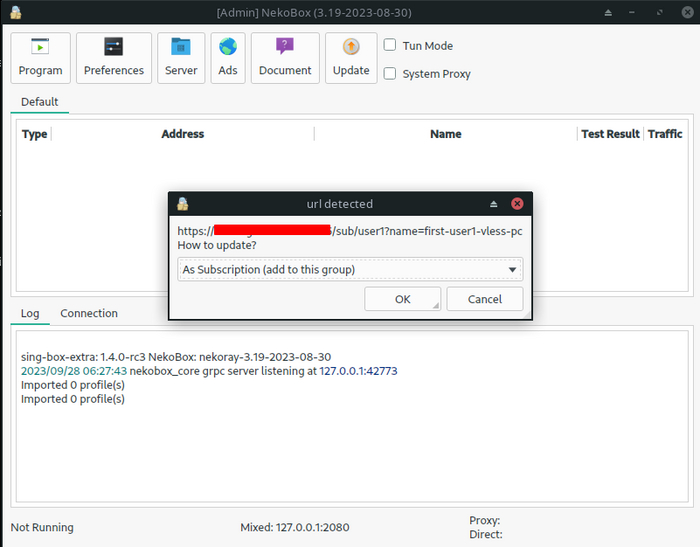This screenshot has width=700, height=547.
Task: Sort by the Type column header
Action: click(x=34, y=134)
